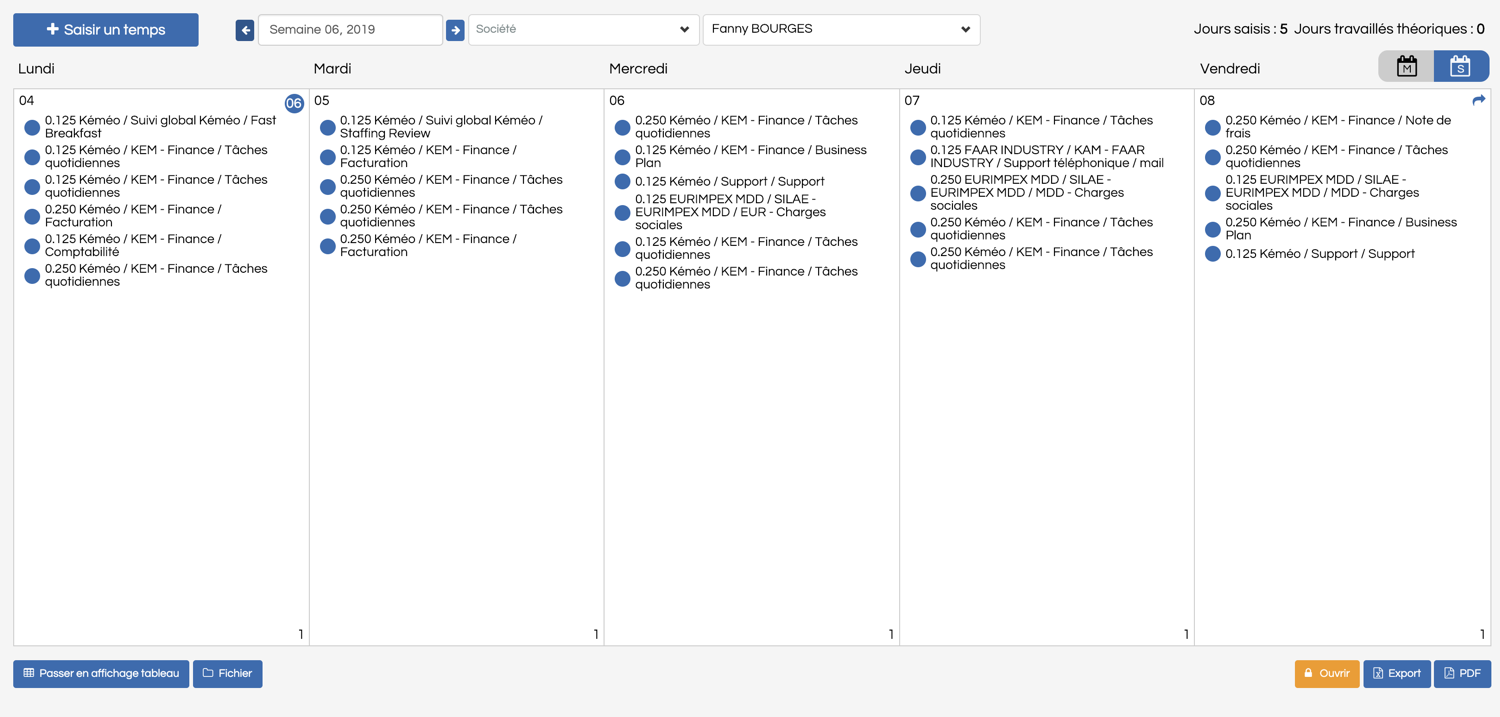This screenshot has height=717, width=1500.
Task: Click Vendredi day header
Action: click(1230, 69)
